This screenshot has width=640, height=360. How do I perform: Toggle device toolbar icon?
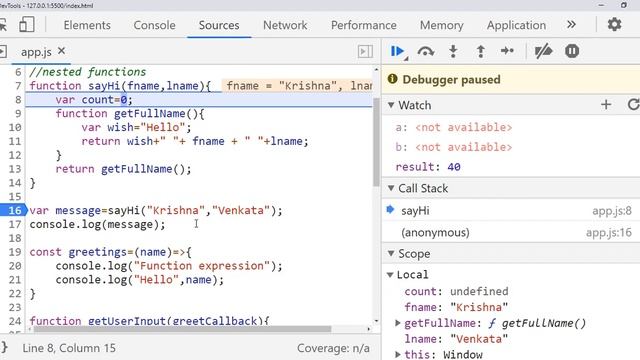coord(27,24)
